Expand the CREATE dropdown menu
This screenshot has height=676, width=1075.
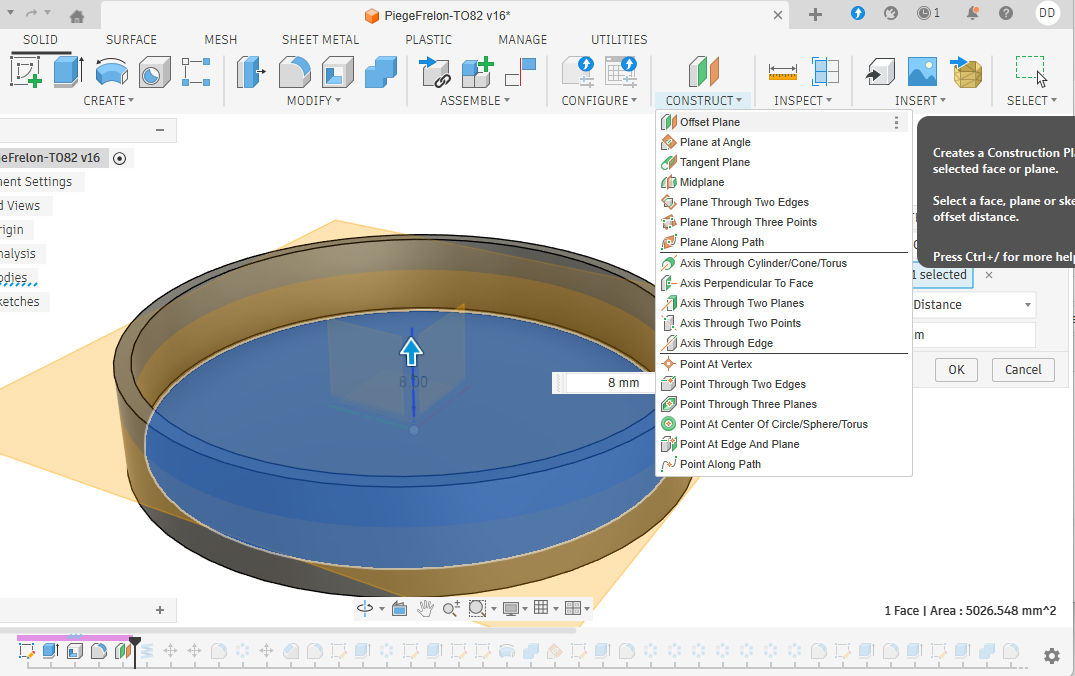[x=108, y=100]
